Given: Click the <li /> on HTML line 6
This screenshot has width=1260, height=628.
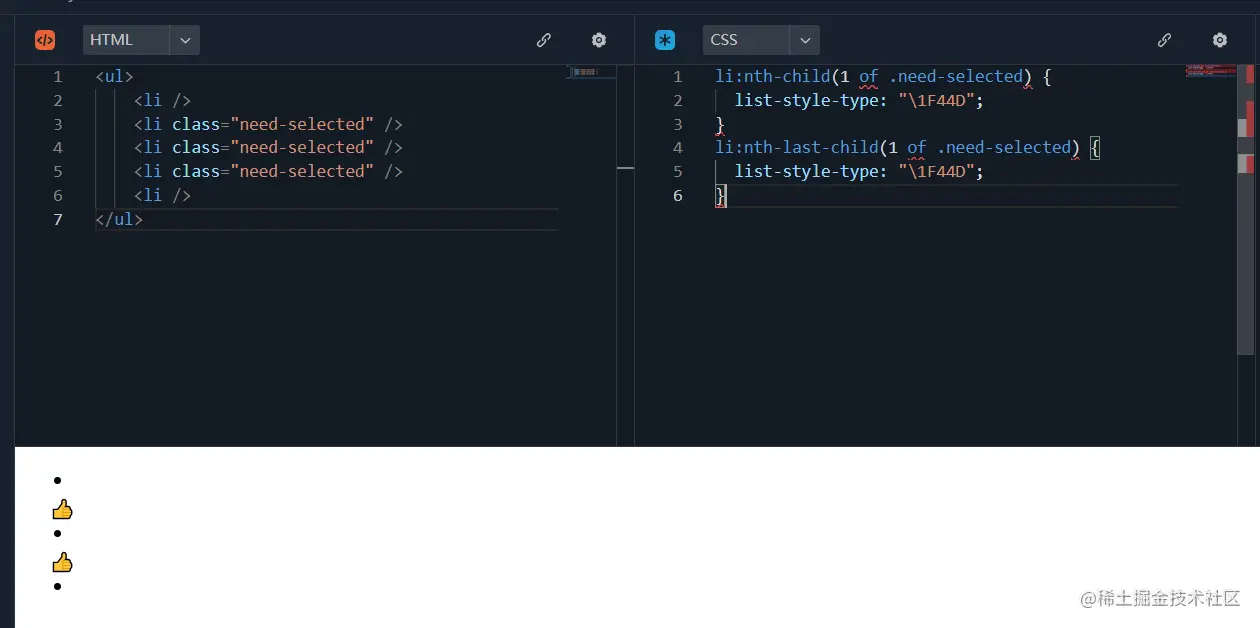Looking at the screenshot, I should point(162,195).
